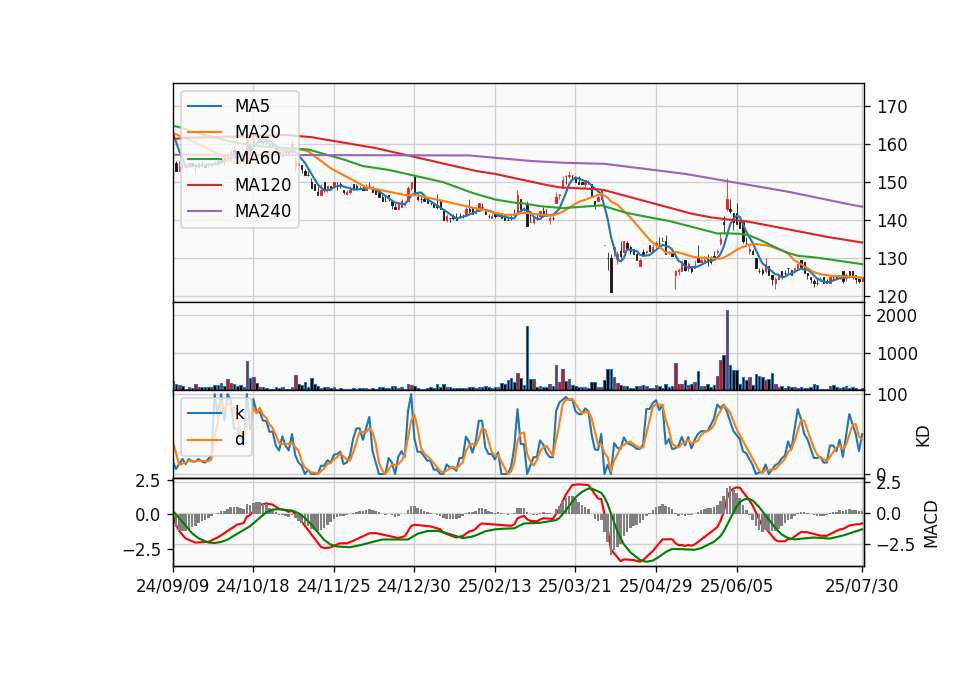Click the 130 price axis label
Image resolution: width=960 pixels, height=690 pixels.
pos(892,259)
